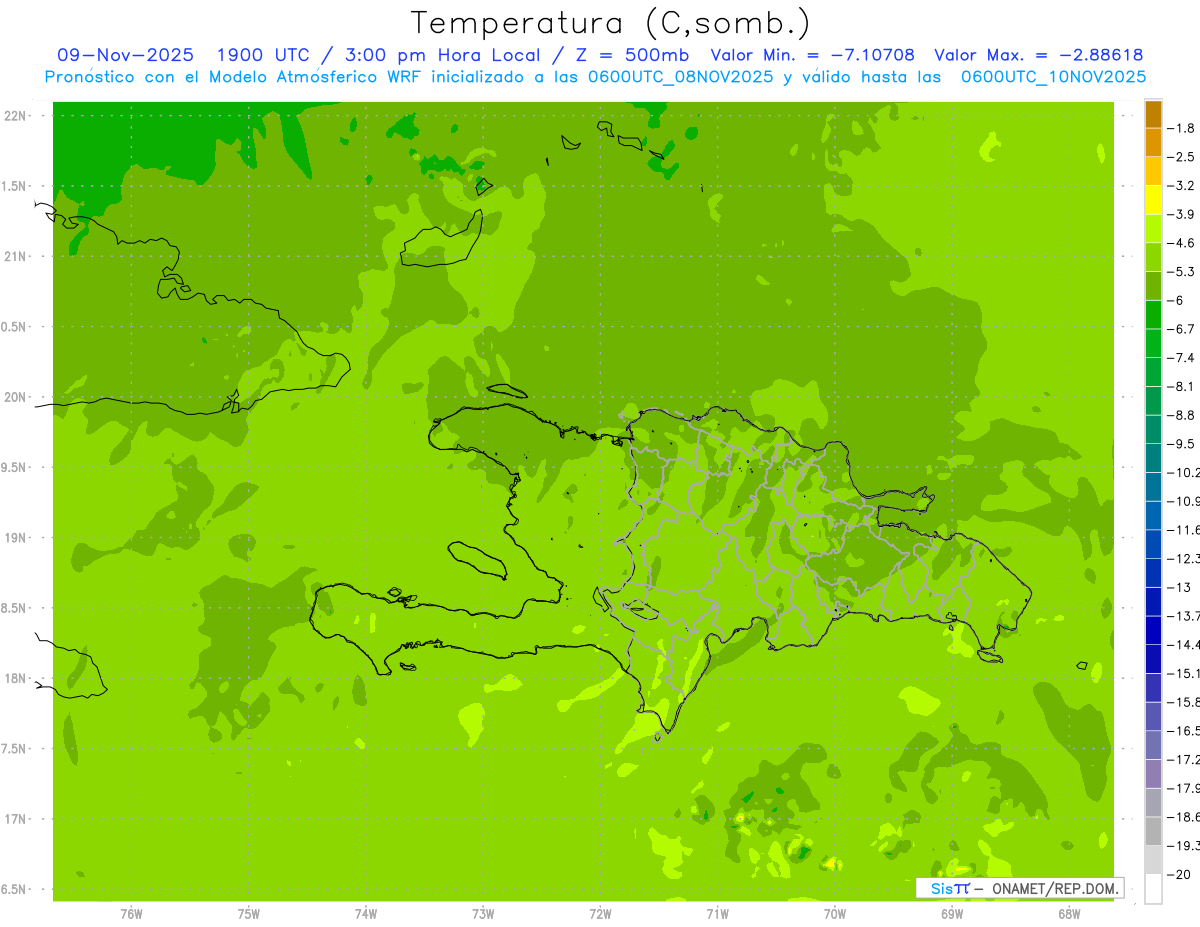
Task: Click the "22N" latitude axis label
Action: coord(17,116)
